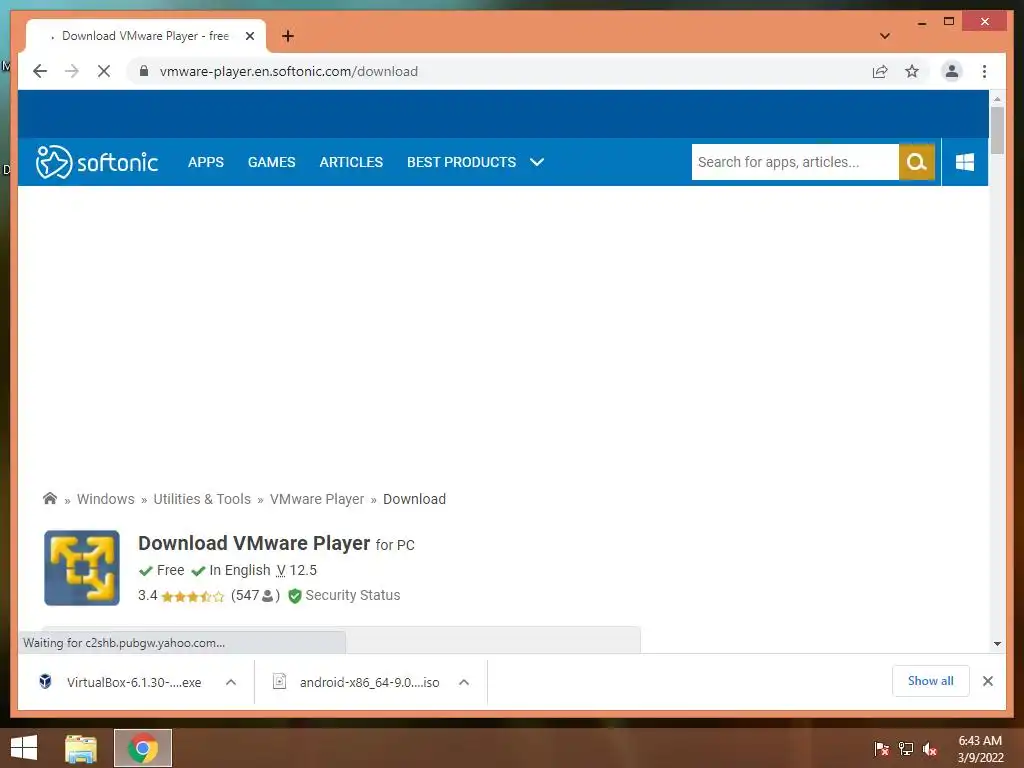Expand android iso download options chevron
The image size is (1024, 768).
(x=464, y=682)
